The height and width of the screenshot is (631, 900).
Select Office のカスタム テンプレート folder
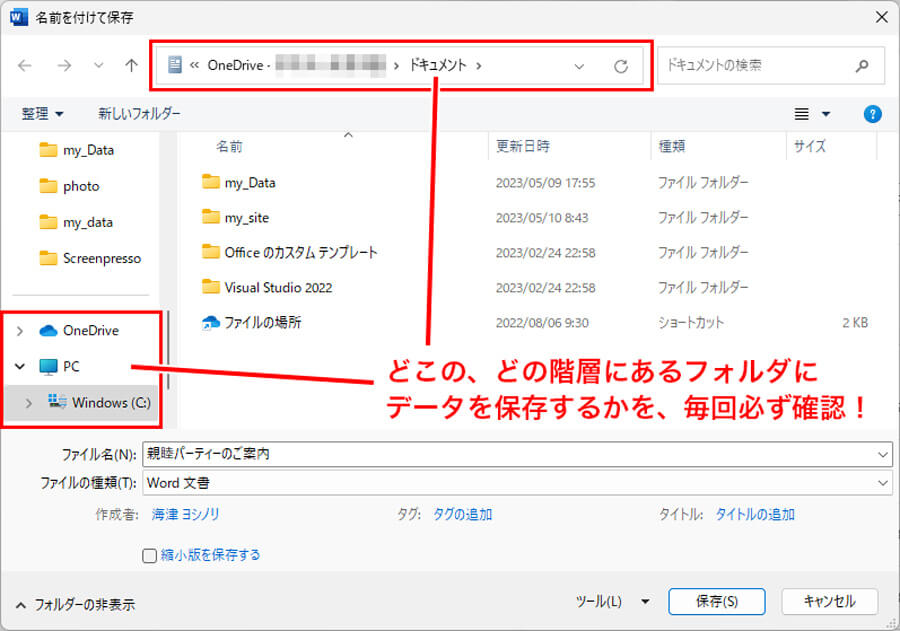[x=289, y=253]
